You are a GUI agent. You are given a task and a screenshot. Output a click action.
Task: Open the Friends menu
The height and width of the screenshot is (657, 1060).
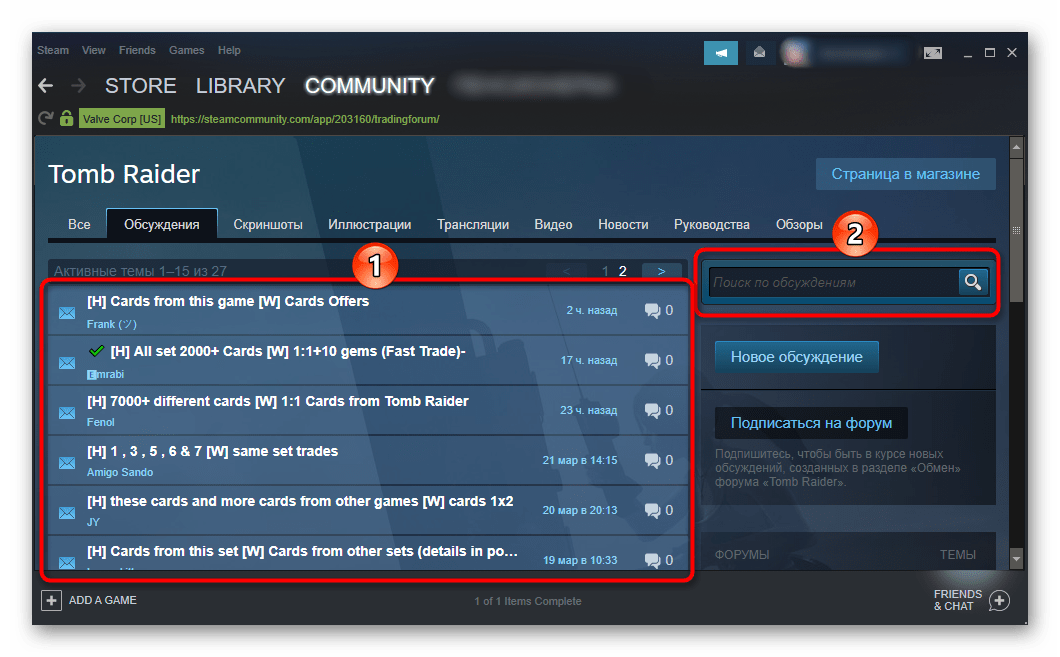click(x=137, y=50)
